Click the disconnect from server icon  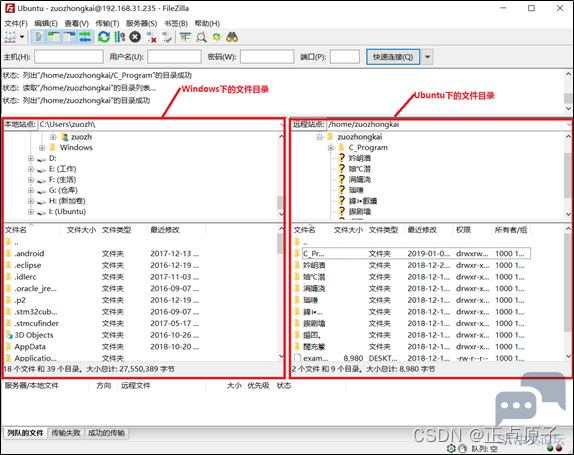pyautogui.click(x=151, y=37)
